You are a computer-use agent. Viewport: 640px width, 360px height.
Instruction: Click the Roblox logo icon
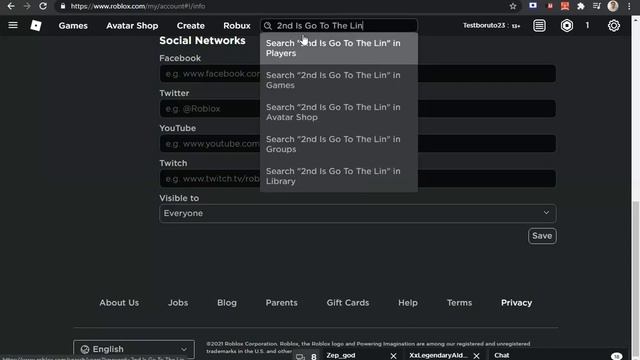pyautogui.click(x=36, y=25)
